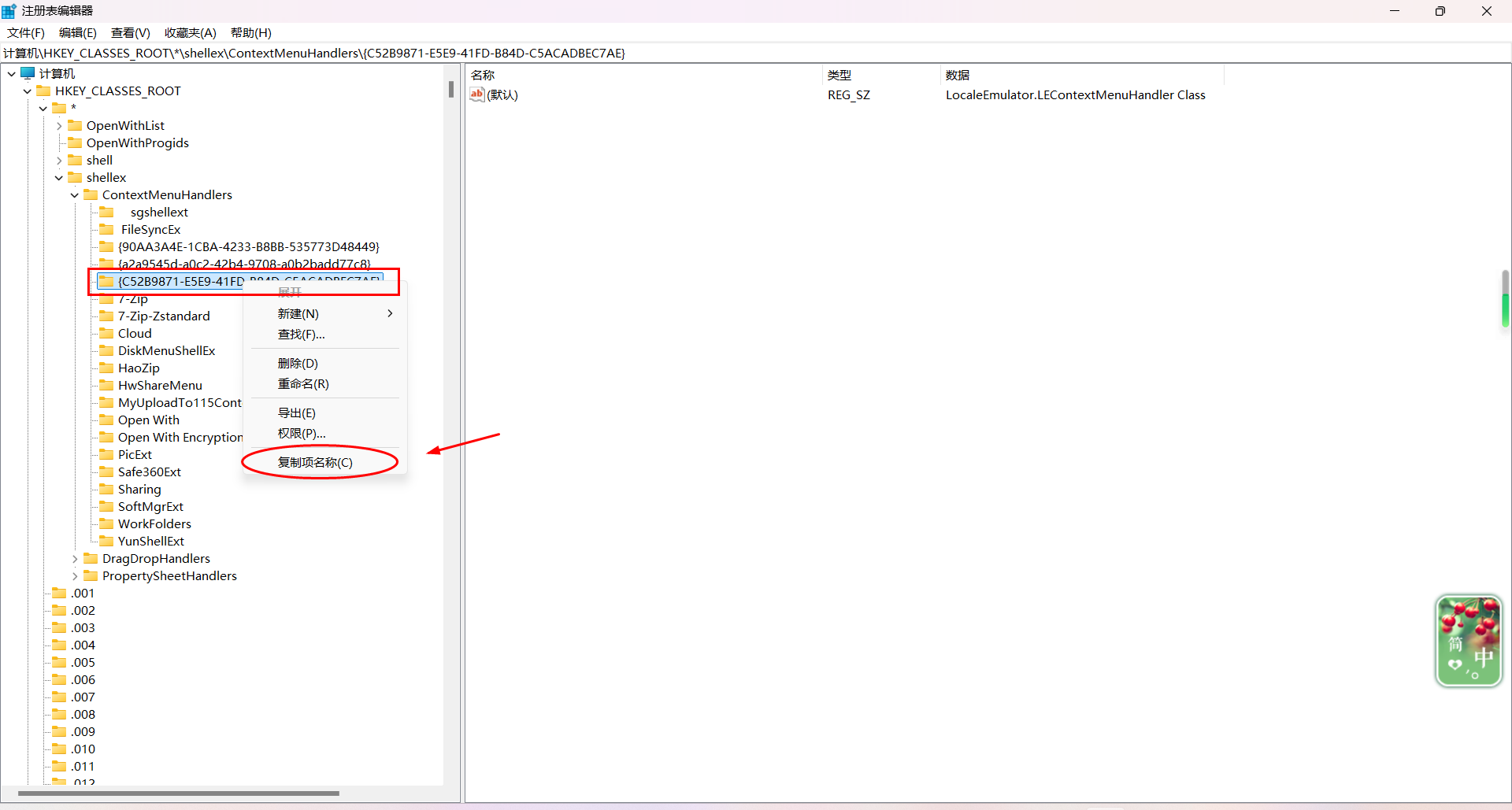The image size is (1512, 810).
Task: Open the 收藏夹(A) menu
Action: coord(190,32)
